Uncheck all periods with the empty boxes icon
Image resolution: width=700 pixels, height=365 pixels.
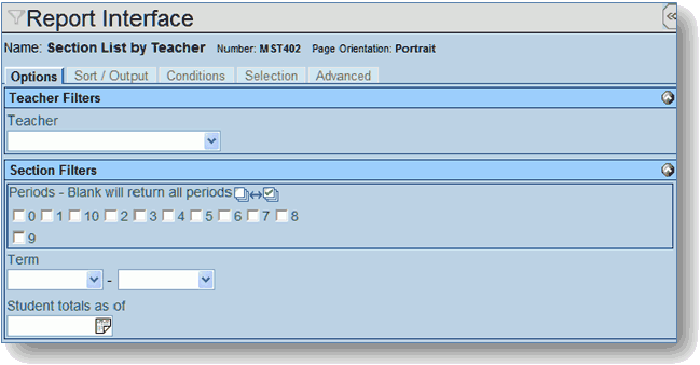click(242, 194)
